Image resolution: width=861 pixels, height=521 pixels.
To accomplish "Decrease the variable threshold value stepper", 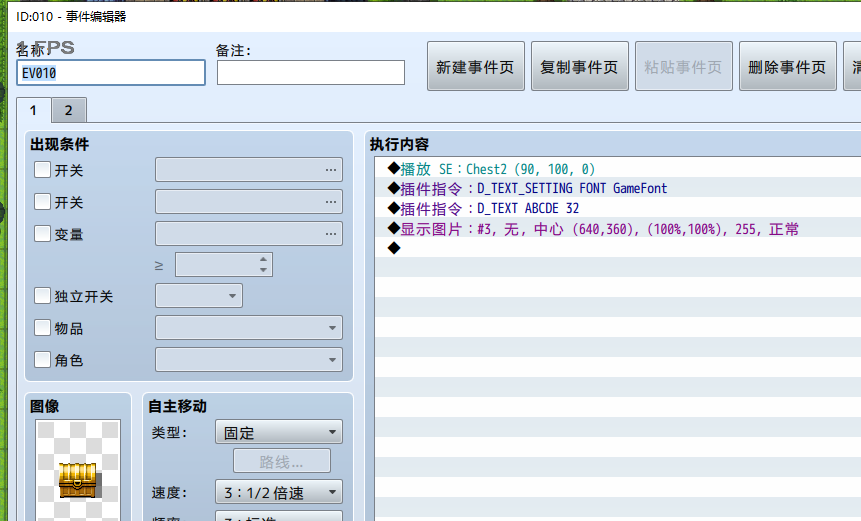I will click(264, 270).
